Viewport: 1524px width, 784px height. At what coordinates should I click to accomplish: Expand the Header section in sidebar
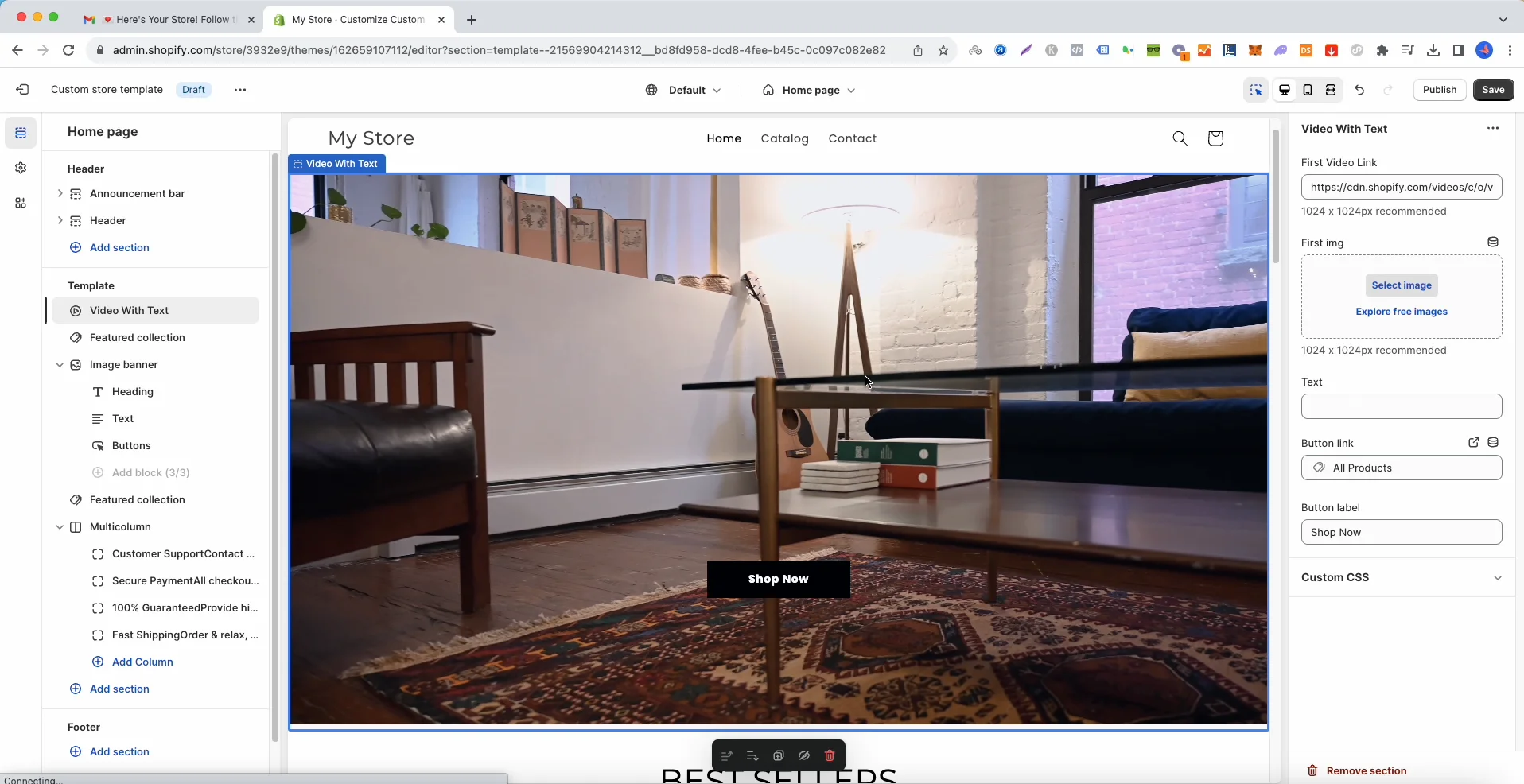(x=60, y=220)
